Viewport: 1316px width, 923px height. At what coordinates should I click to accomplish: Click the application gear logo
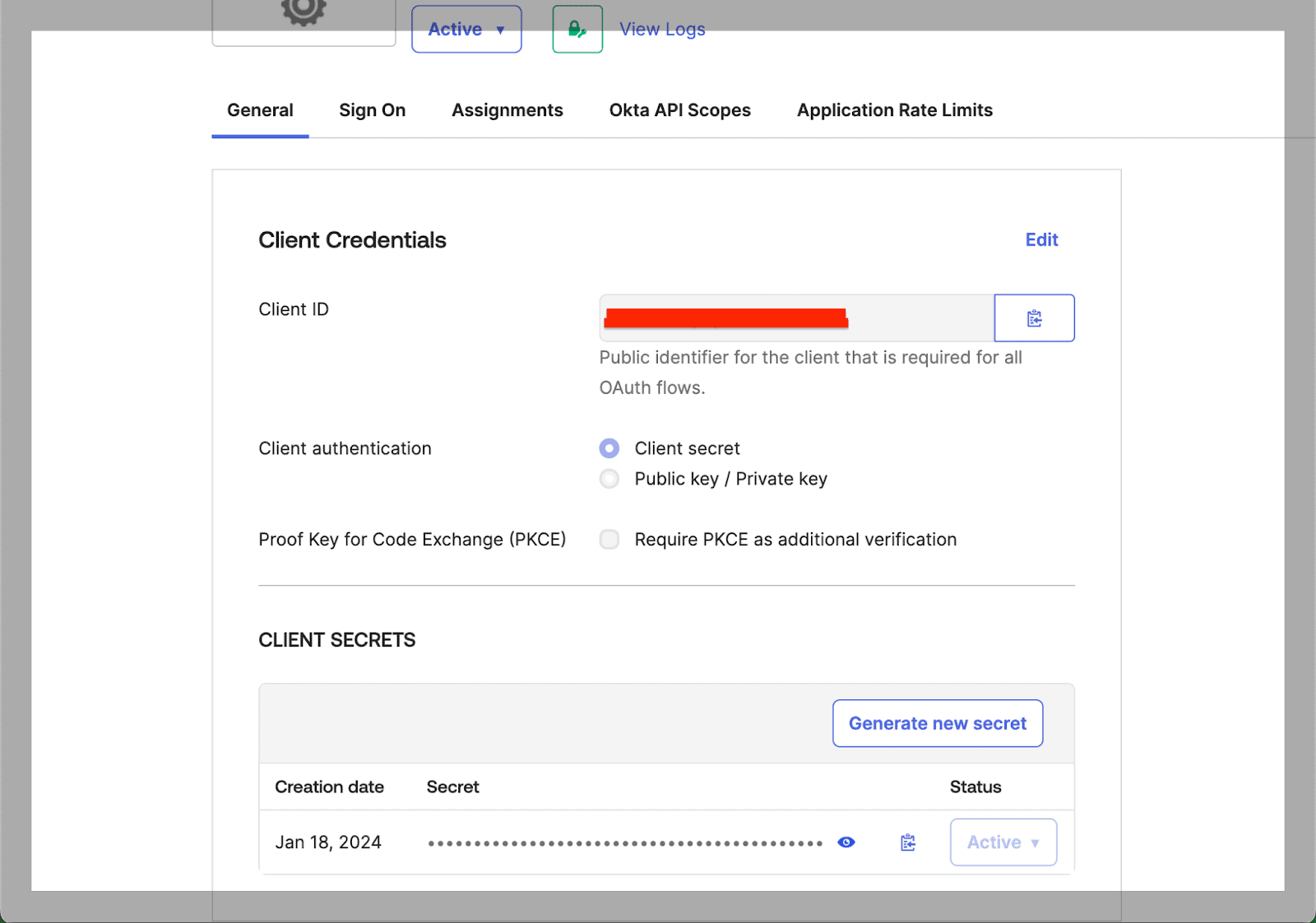click(303, 12)
